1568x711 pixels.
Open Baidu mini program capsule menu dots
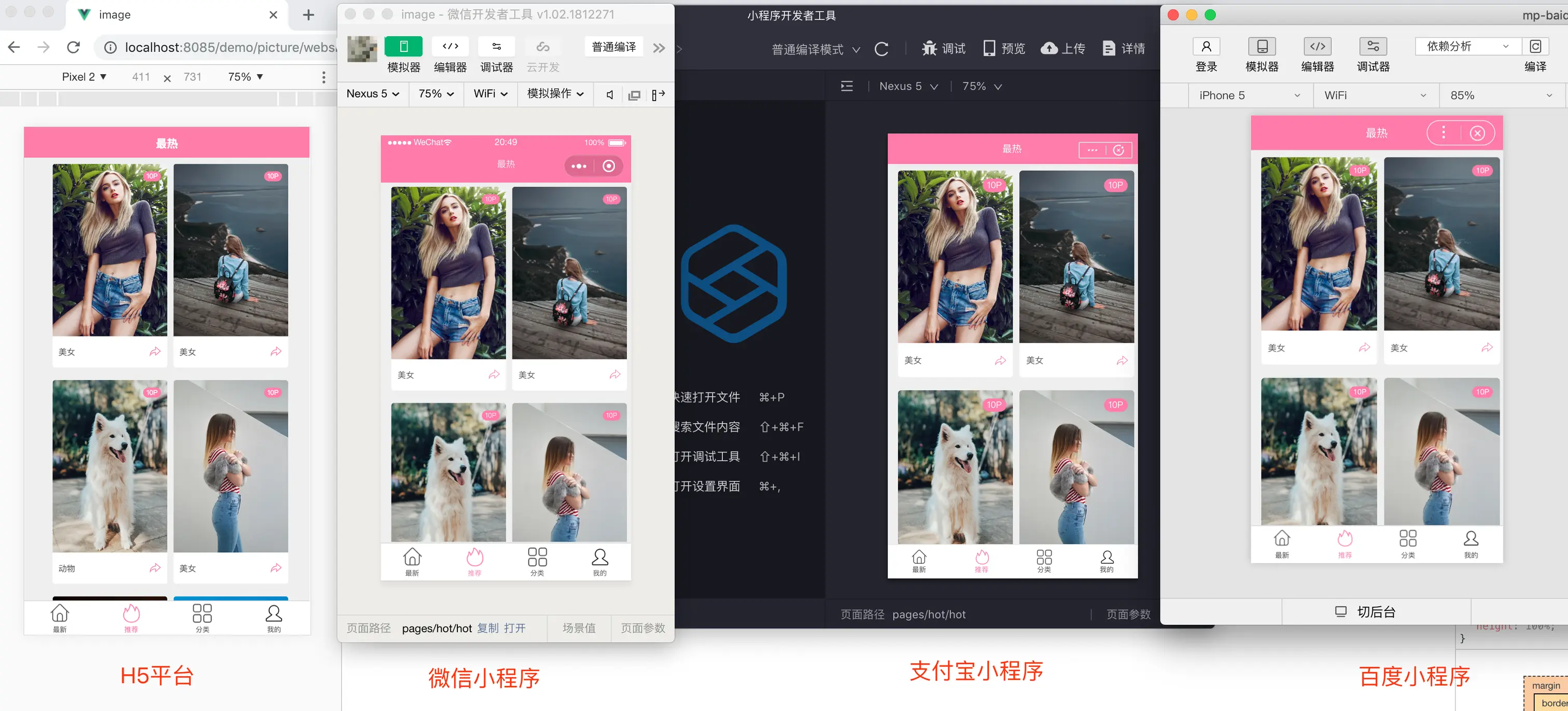point(1443,133)
